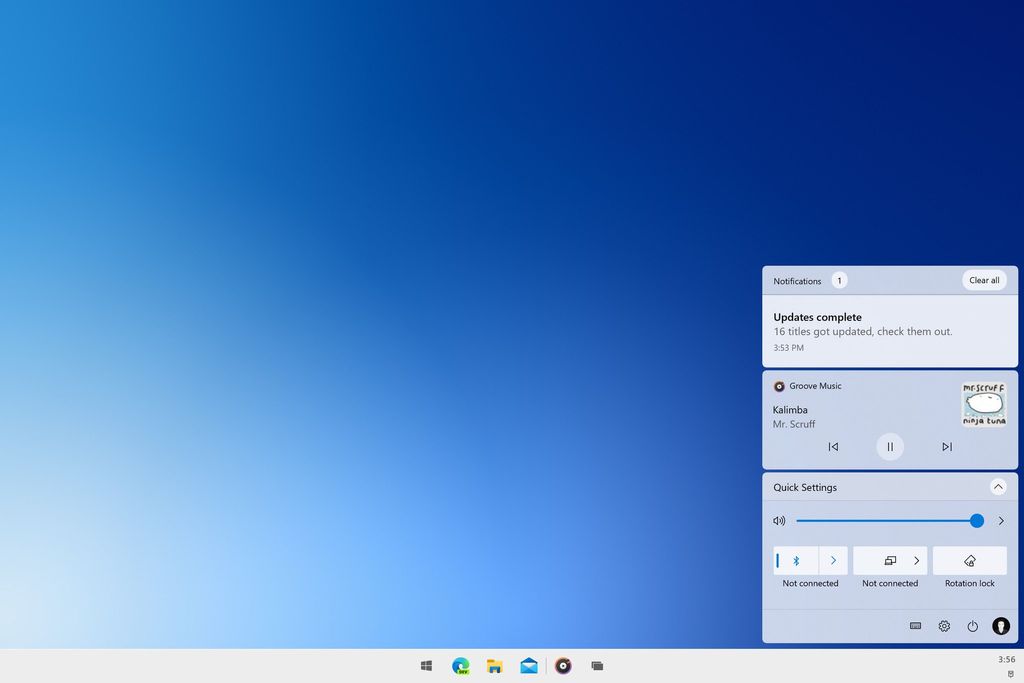
Task: Open the Start menu
Action: [x=426, y=665]
